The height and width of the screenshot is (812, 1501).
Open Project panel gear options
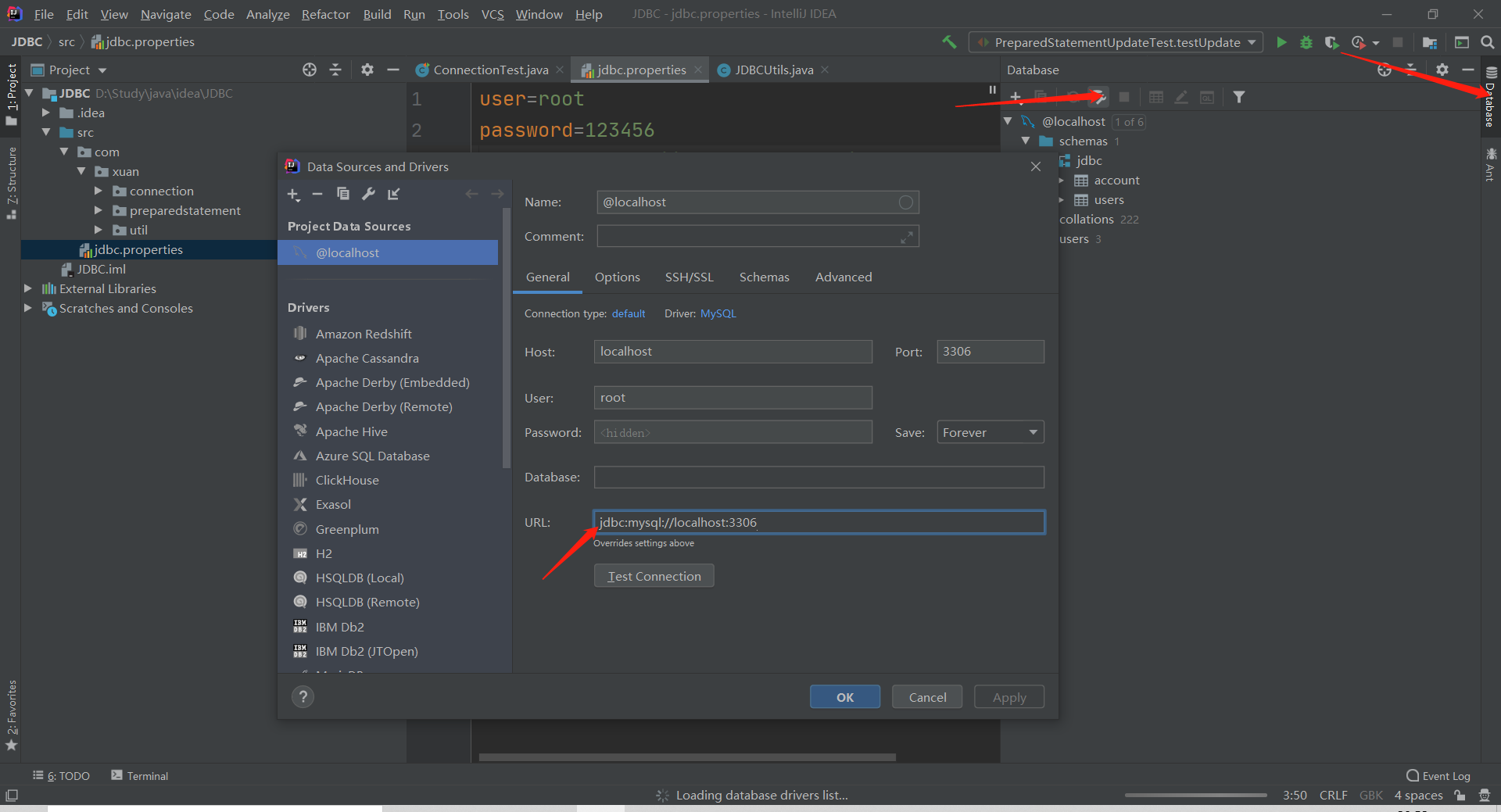[x=367, y=70]
